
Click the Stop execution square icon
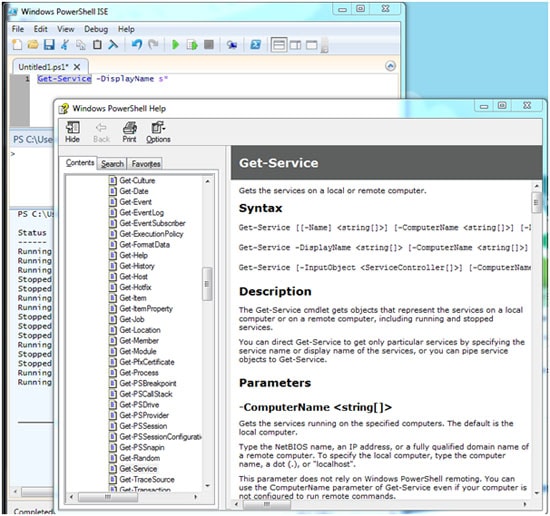(x=209, y=45)
